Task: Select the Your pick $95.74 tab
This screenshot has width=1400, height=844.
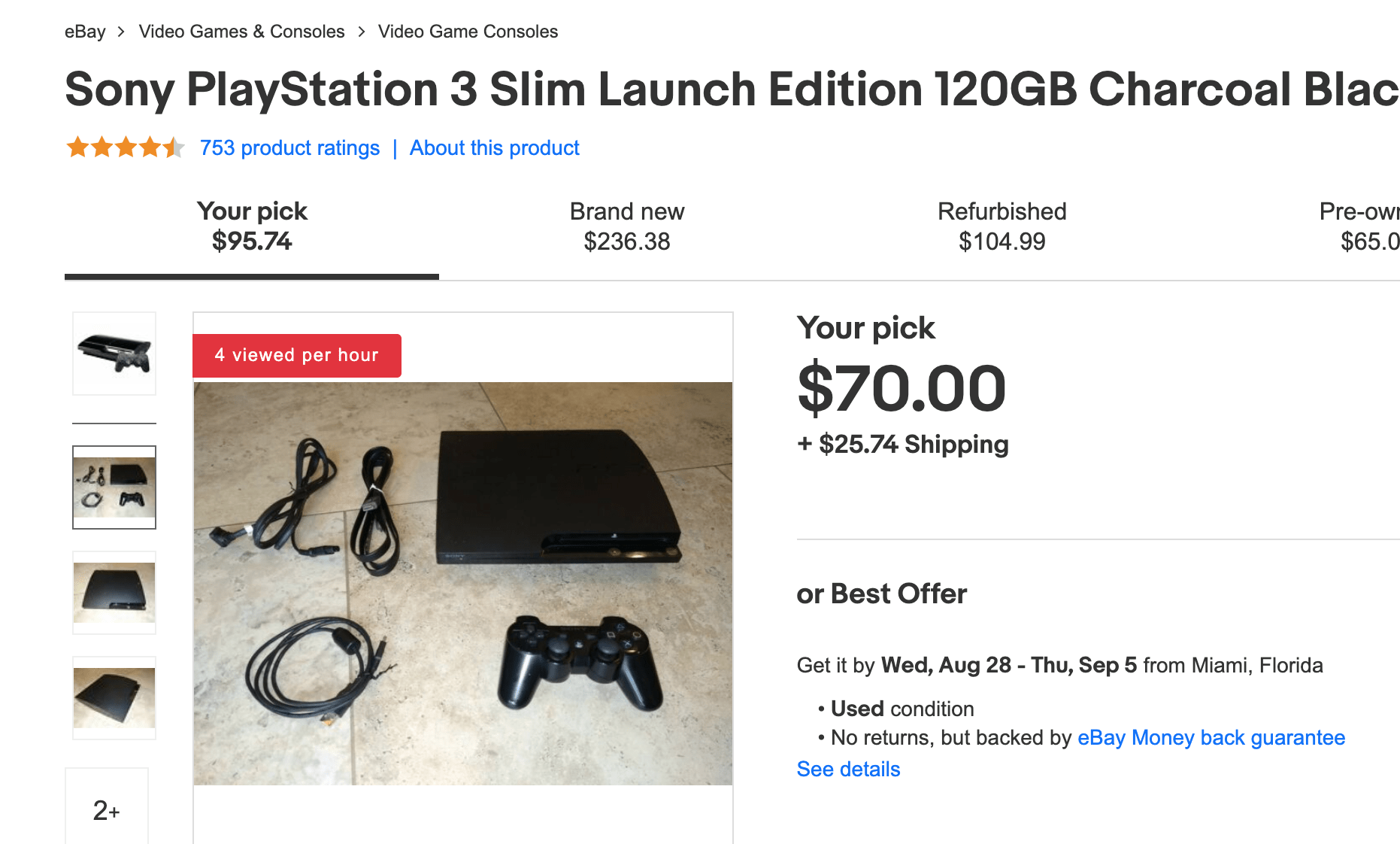Action: pos(252,226)
